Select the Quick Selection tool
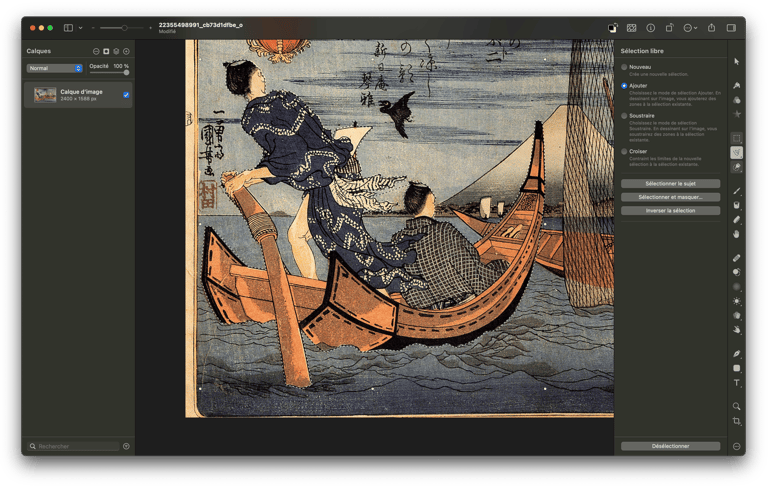Viewport: 768px width, 488px height. 736,167
